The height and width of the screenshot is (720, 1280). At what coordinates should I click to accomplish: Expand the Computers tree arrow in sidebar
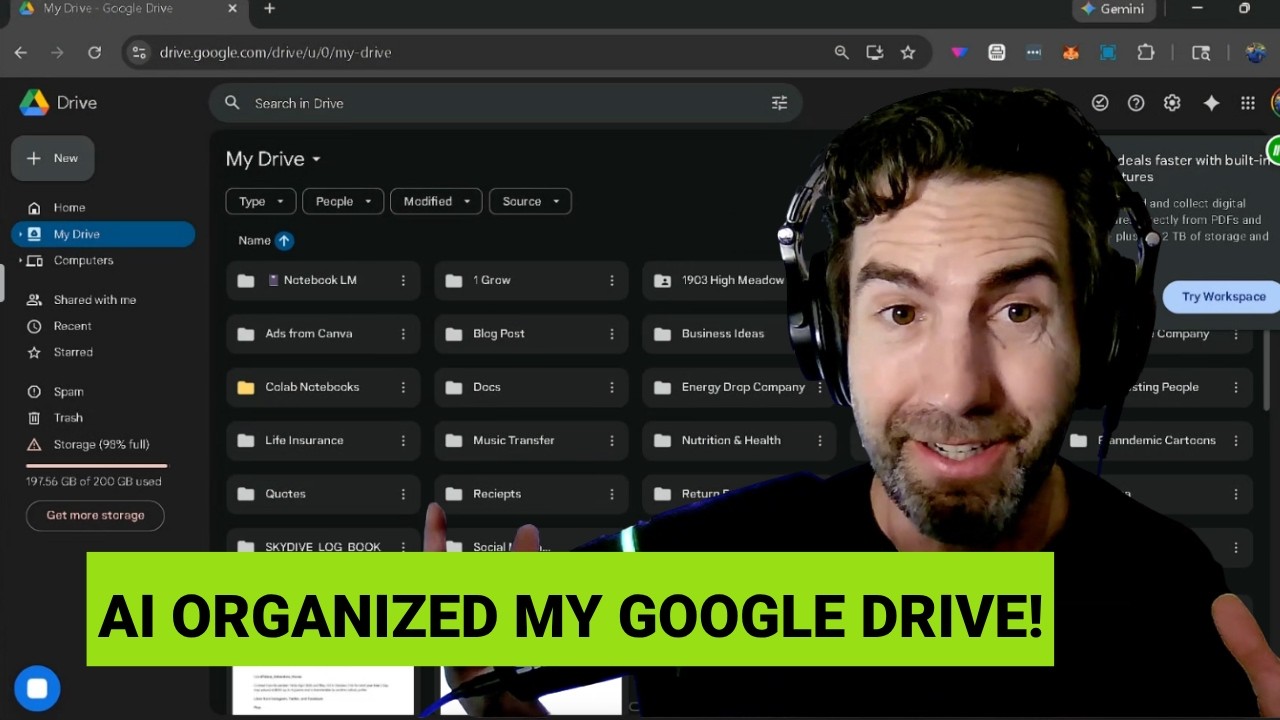click(x=20, y=261)
